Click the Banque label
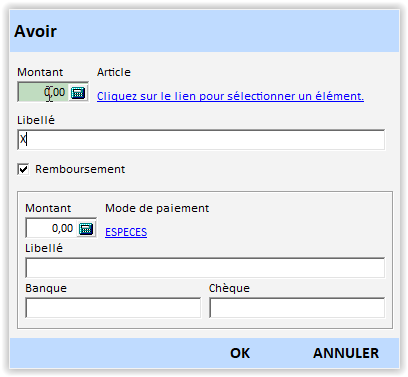The image size is (408, 377). coord(46,288)
